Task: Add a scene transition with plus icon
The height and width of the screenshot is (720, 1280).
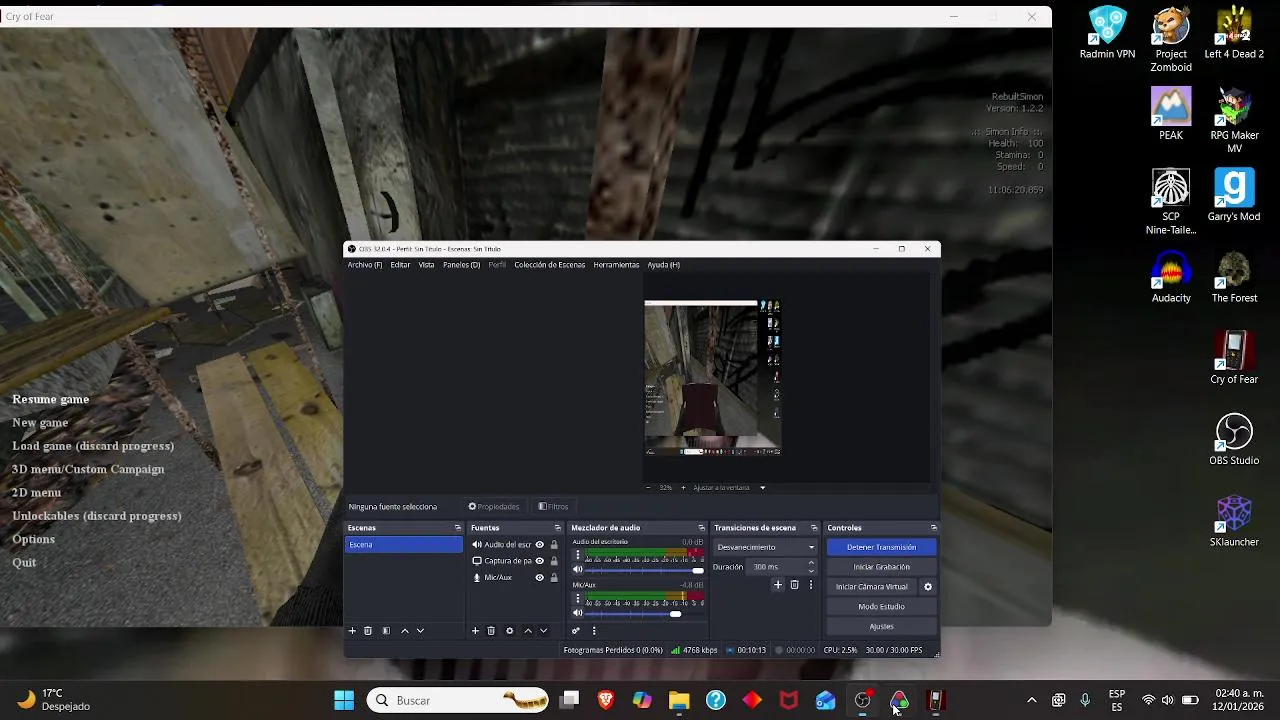Action: (777, 585)
